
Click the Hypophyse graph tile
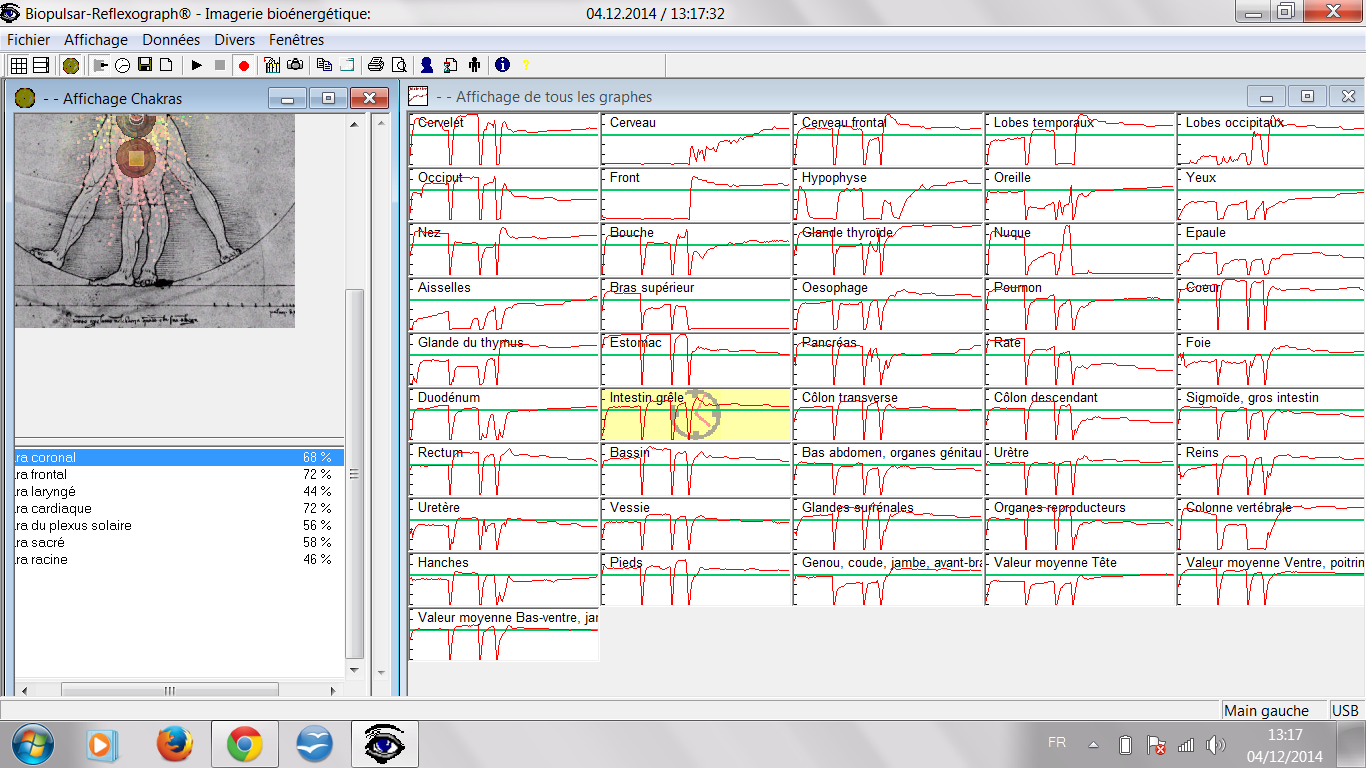[x=888, y=195]
